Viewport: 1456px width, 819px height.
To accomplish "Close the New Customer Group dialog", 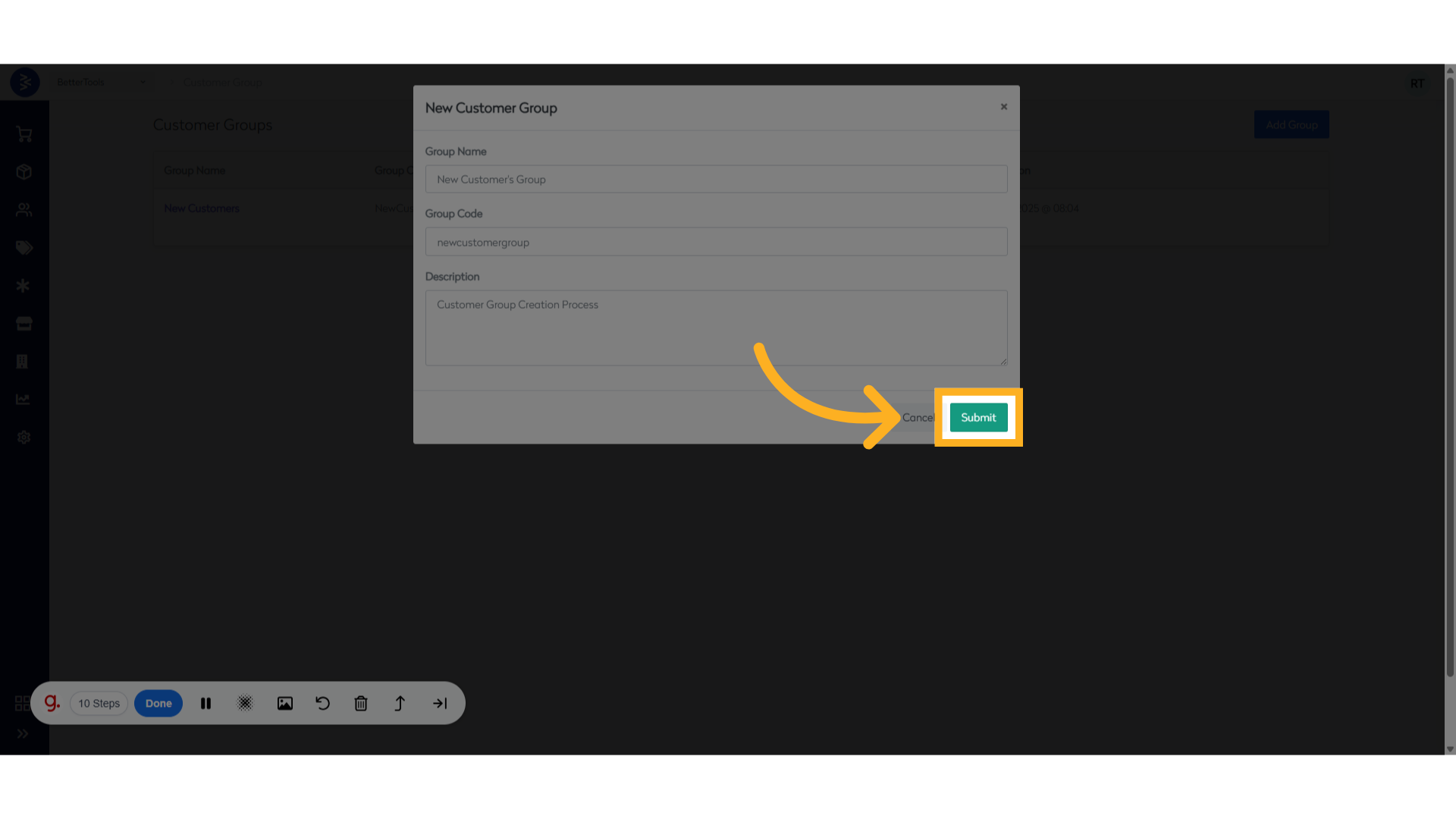I will [1004, 107].
